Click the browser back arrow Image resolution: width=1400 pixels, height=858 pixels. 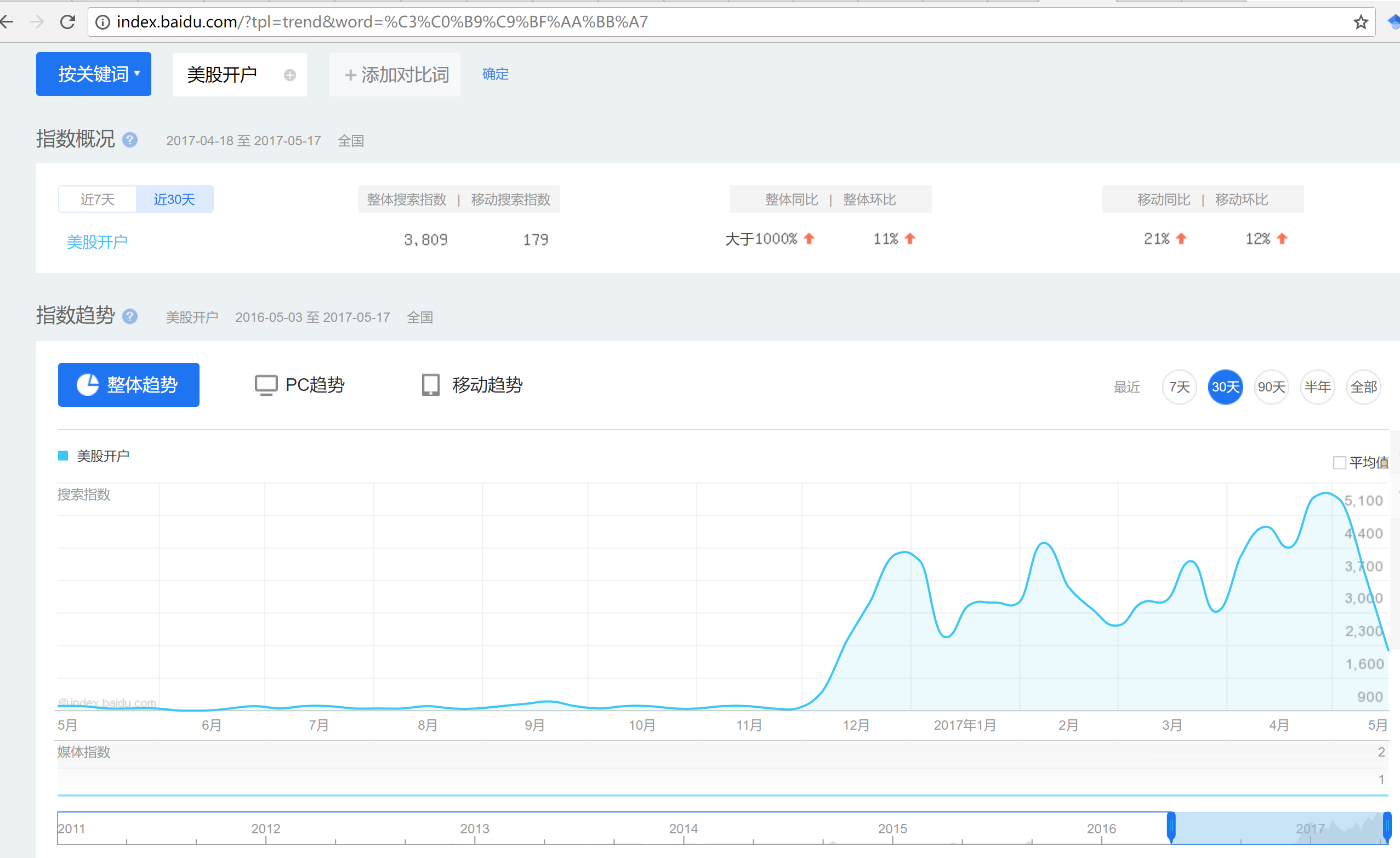(7, 22)
